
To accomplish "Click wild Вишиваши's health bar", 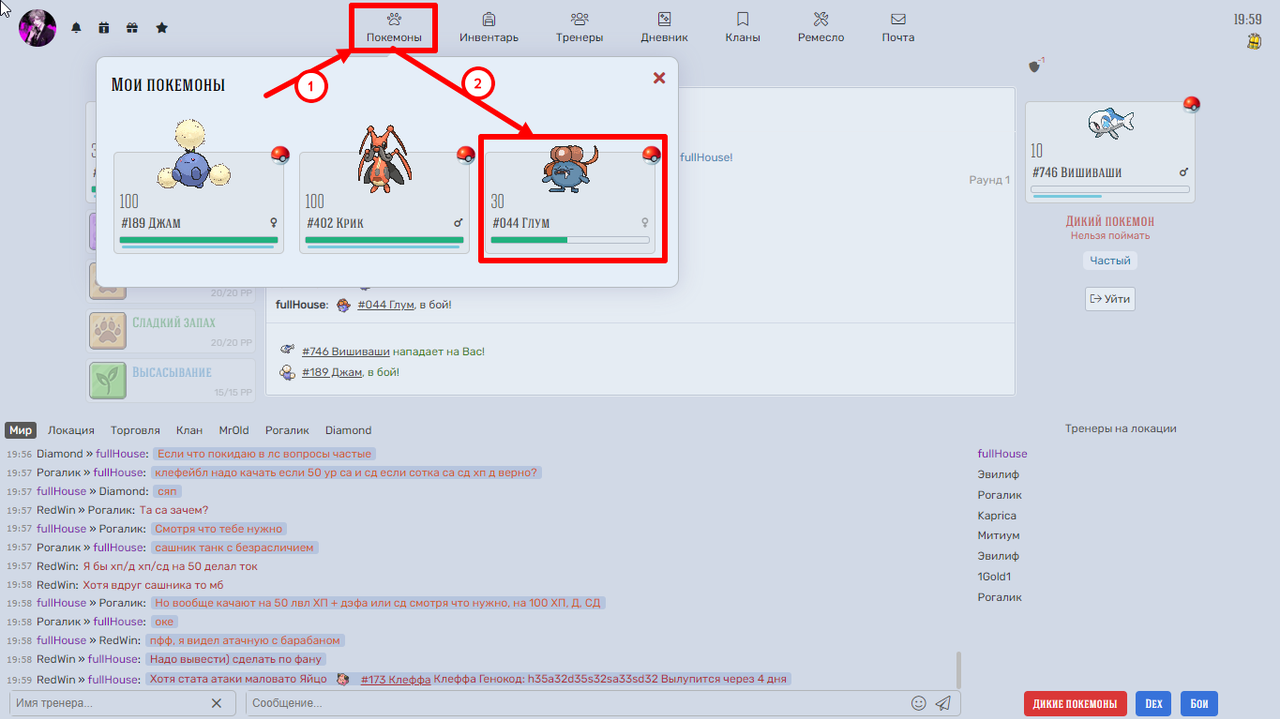I will click(x=1110, y=189).
